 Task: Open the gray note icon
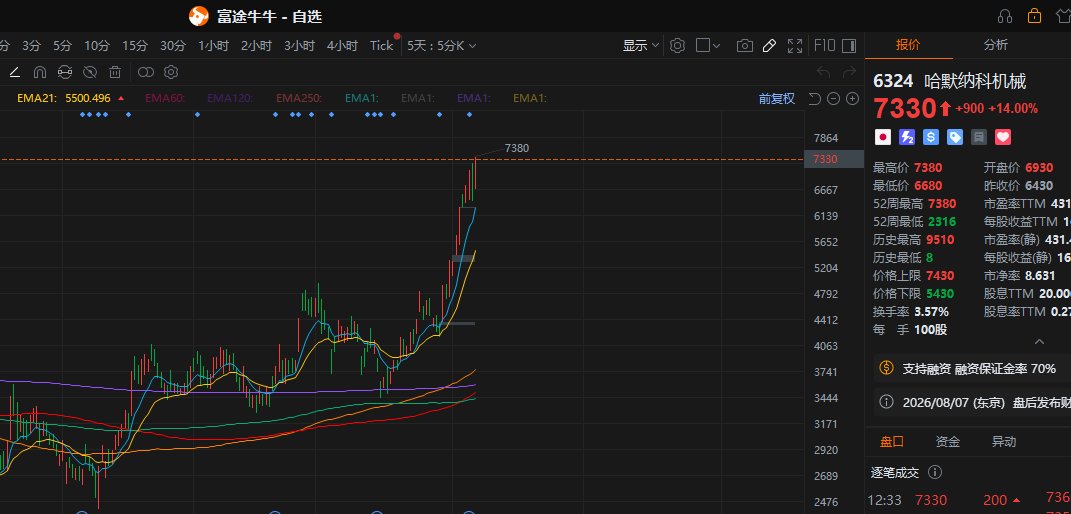979,137
